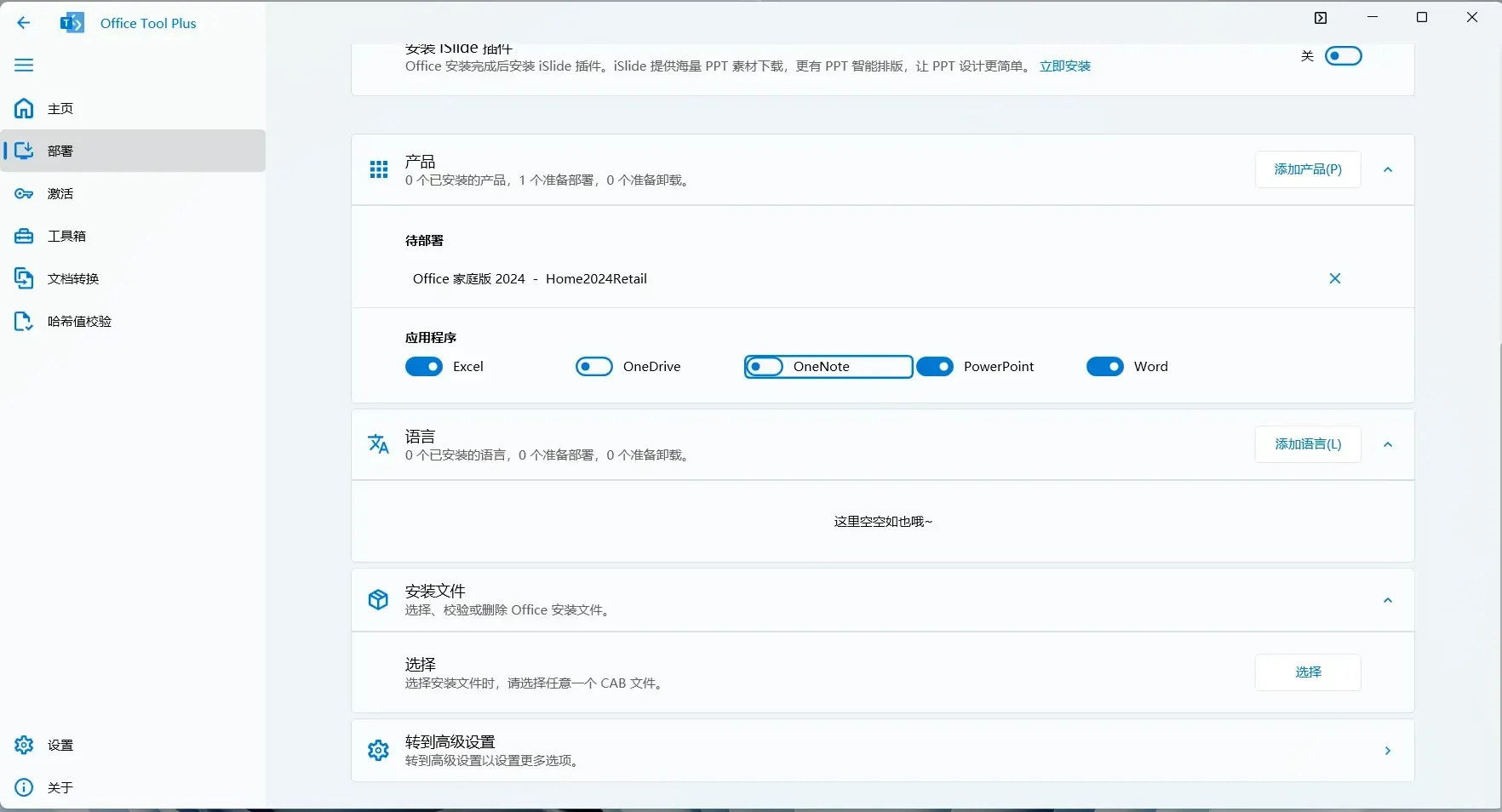1502x812 pixels.
Task: Open the 工具箱 toolbox page
Action: [133, 236]
